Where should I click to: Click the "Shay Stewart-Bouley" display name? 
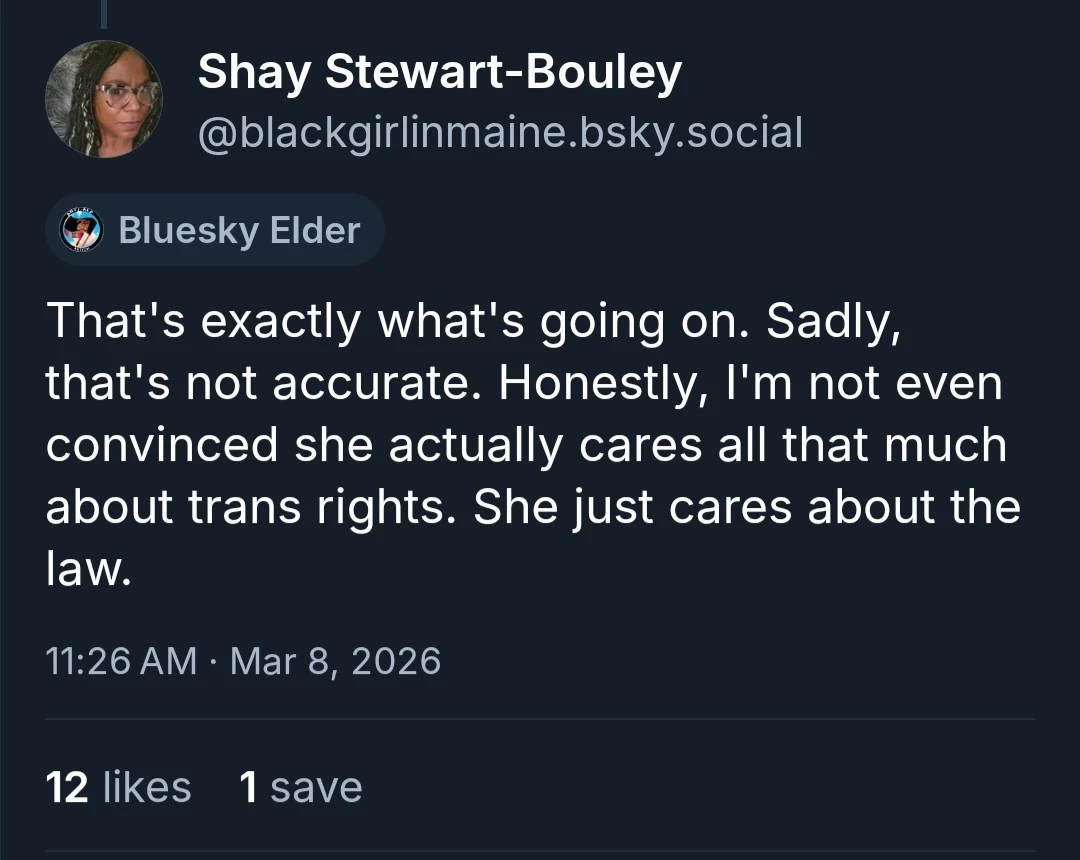[440, 73]
